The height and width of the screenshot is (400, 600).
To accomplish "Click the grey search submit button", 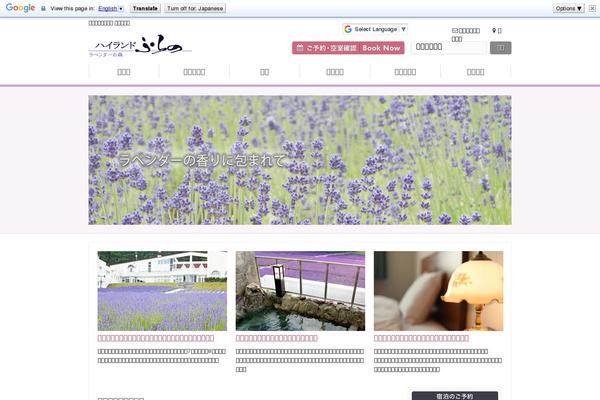I will click(x=501, y=48).
